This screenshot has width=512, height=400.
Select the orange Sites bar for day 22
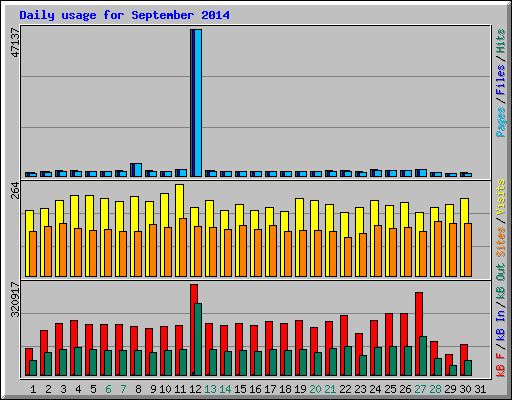pos(348,257)
